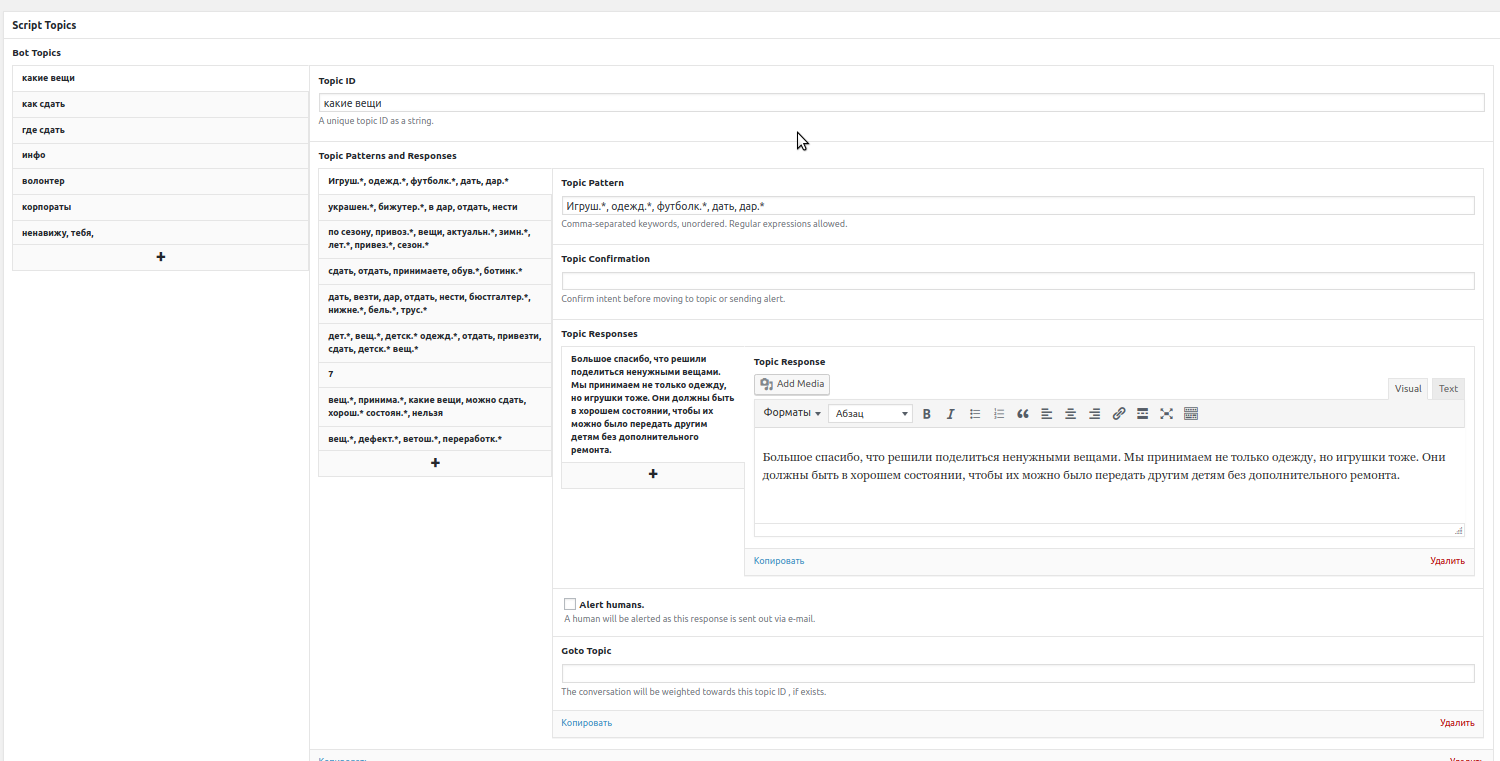Insert a bulleted list in the editor
The image size is (1500, 761).
(x=975, y=414)
